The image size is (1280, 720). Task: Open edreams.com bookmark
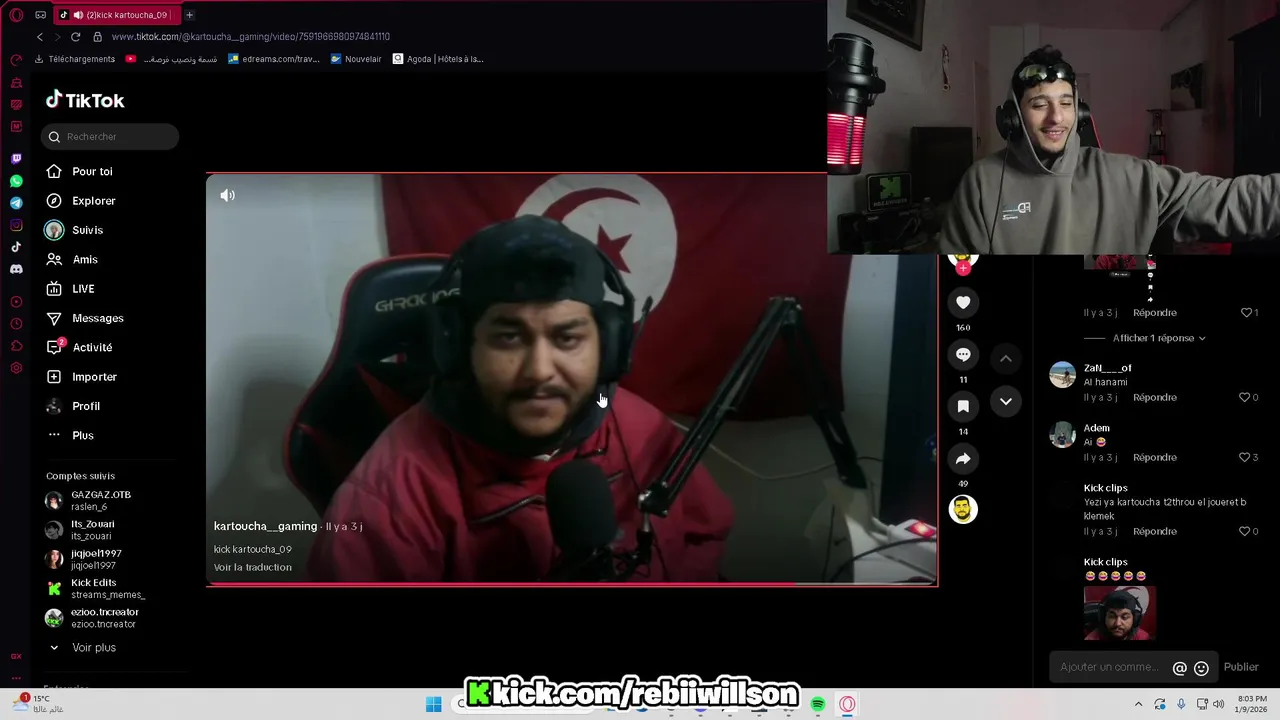click(274, 59)
